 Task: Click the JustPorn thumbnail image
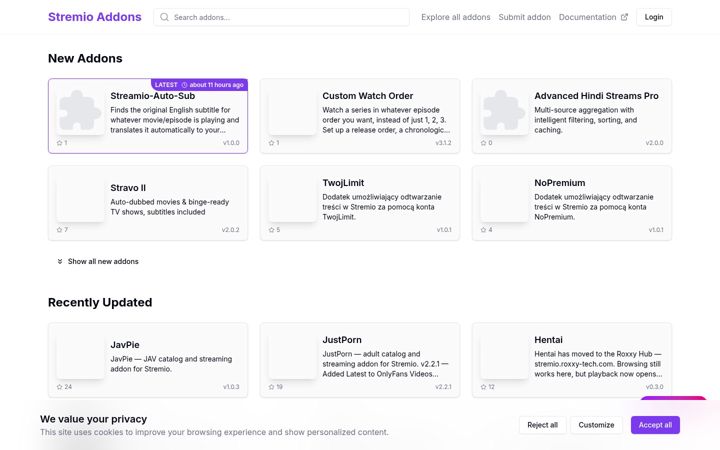292,354
